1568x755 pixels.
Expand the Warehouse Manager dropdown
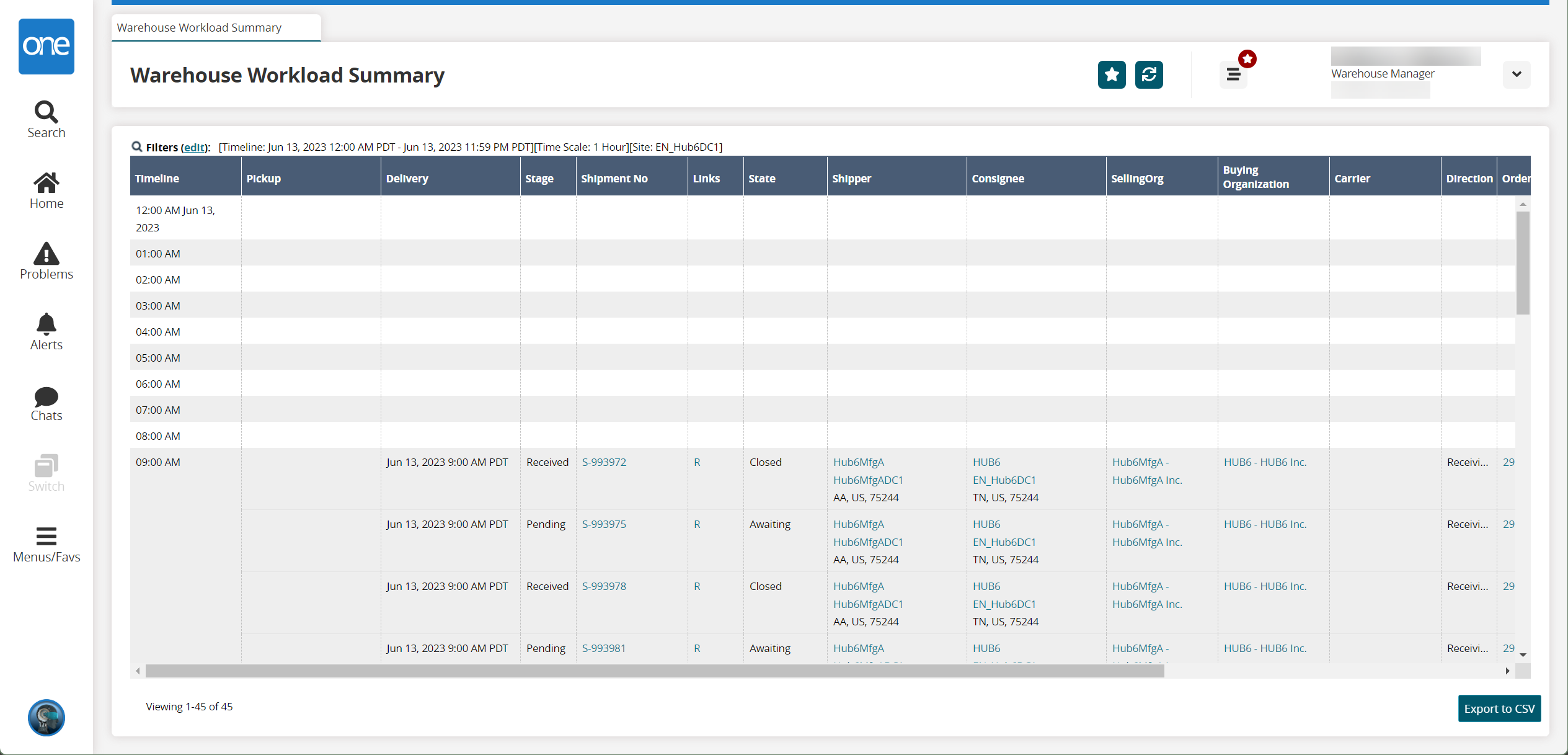coord(1516,75)
